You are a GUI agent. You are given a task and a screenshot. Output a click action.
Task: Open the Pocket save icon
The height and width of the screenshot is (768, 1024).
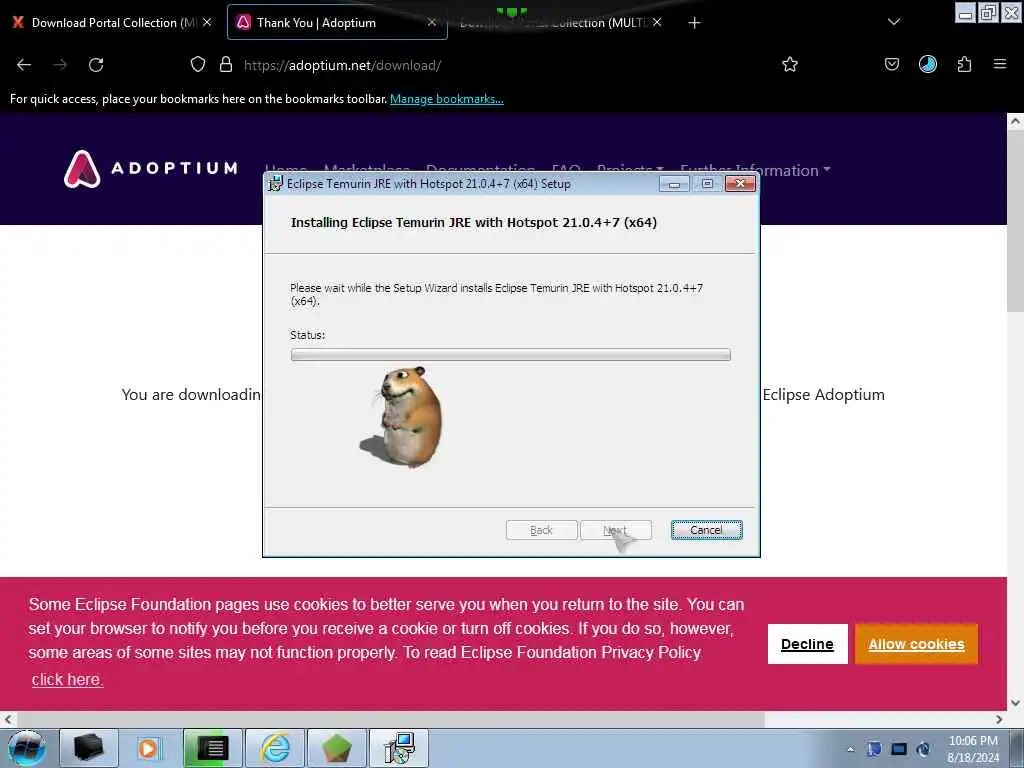coord(892,65)
